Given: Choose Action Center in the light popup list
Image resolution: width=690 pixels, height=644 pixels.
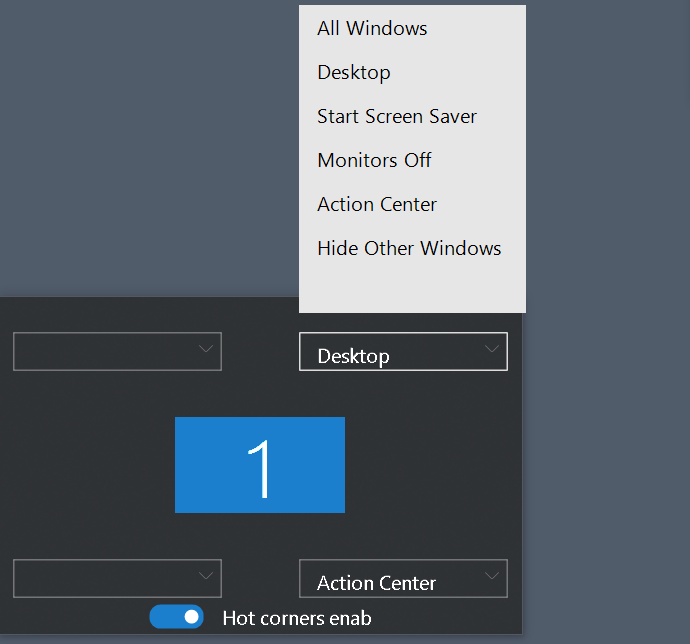Looking at the screenshot, I should tap(412, 204).
